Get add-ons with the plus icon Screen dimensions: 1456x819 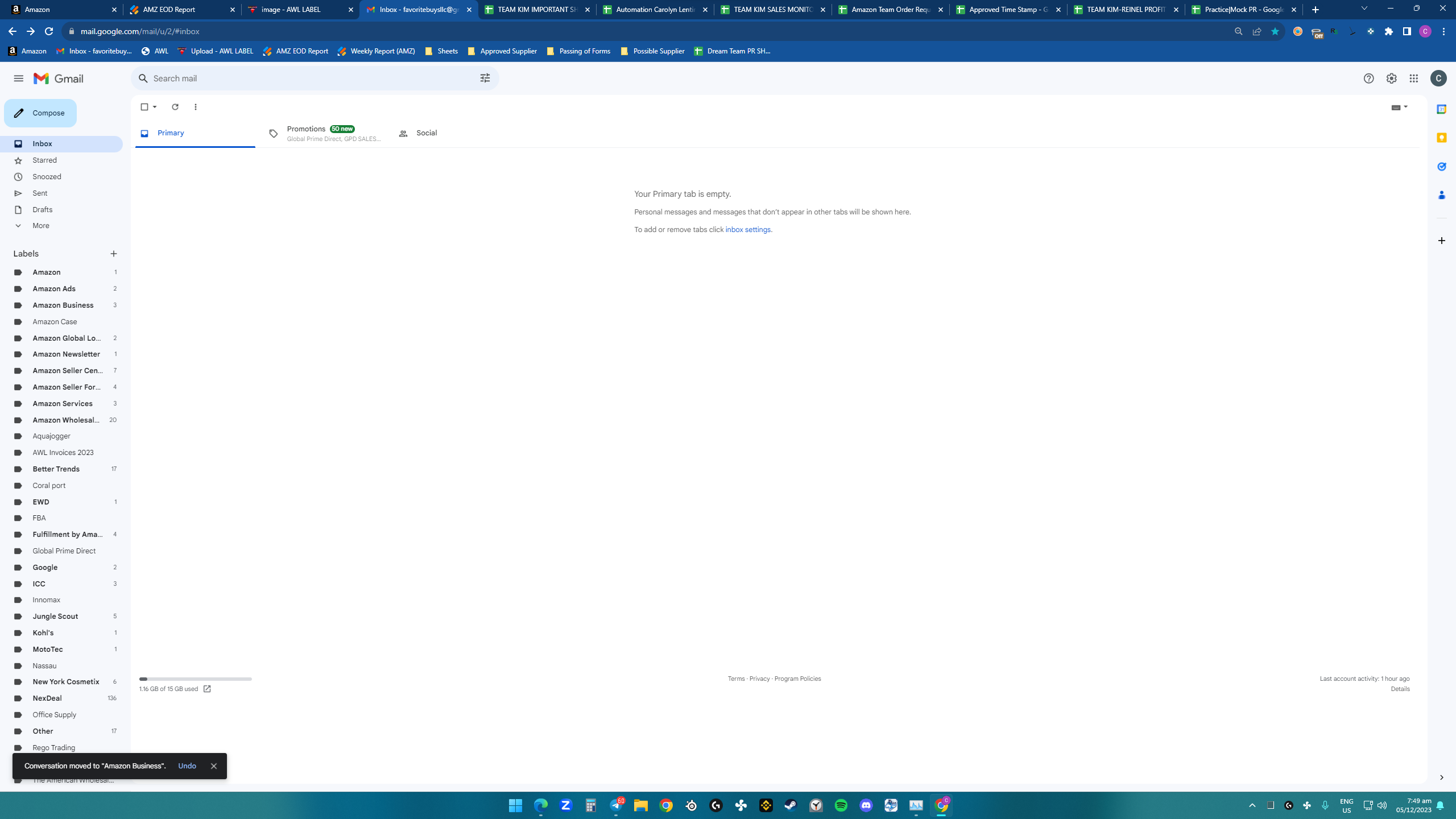click(1441, 241)
